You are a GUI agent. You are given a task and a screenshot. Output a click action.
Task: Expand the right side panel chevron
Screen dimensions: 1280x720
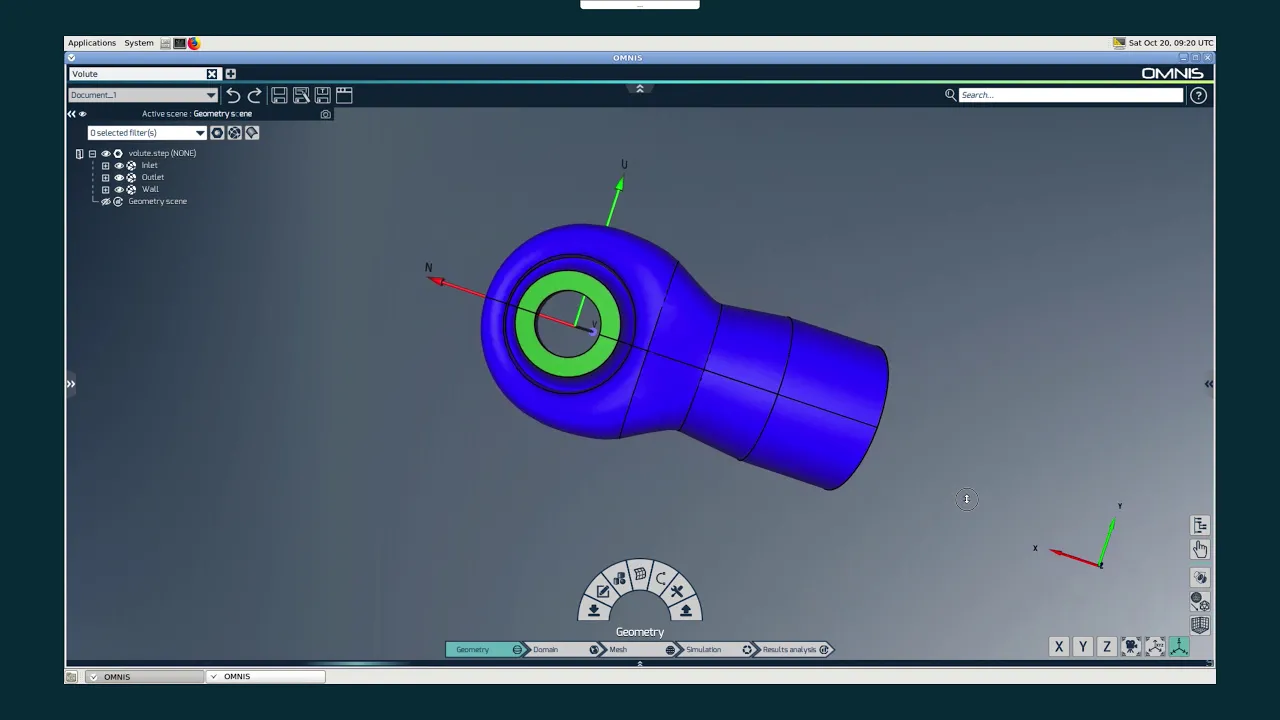(x=1208, y=384)
